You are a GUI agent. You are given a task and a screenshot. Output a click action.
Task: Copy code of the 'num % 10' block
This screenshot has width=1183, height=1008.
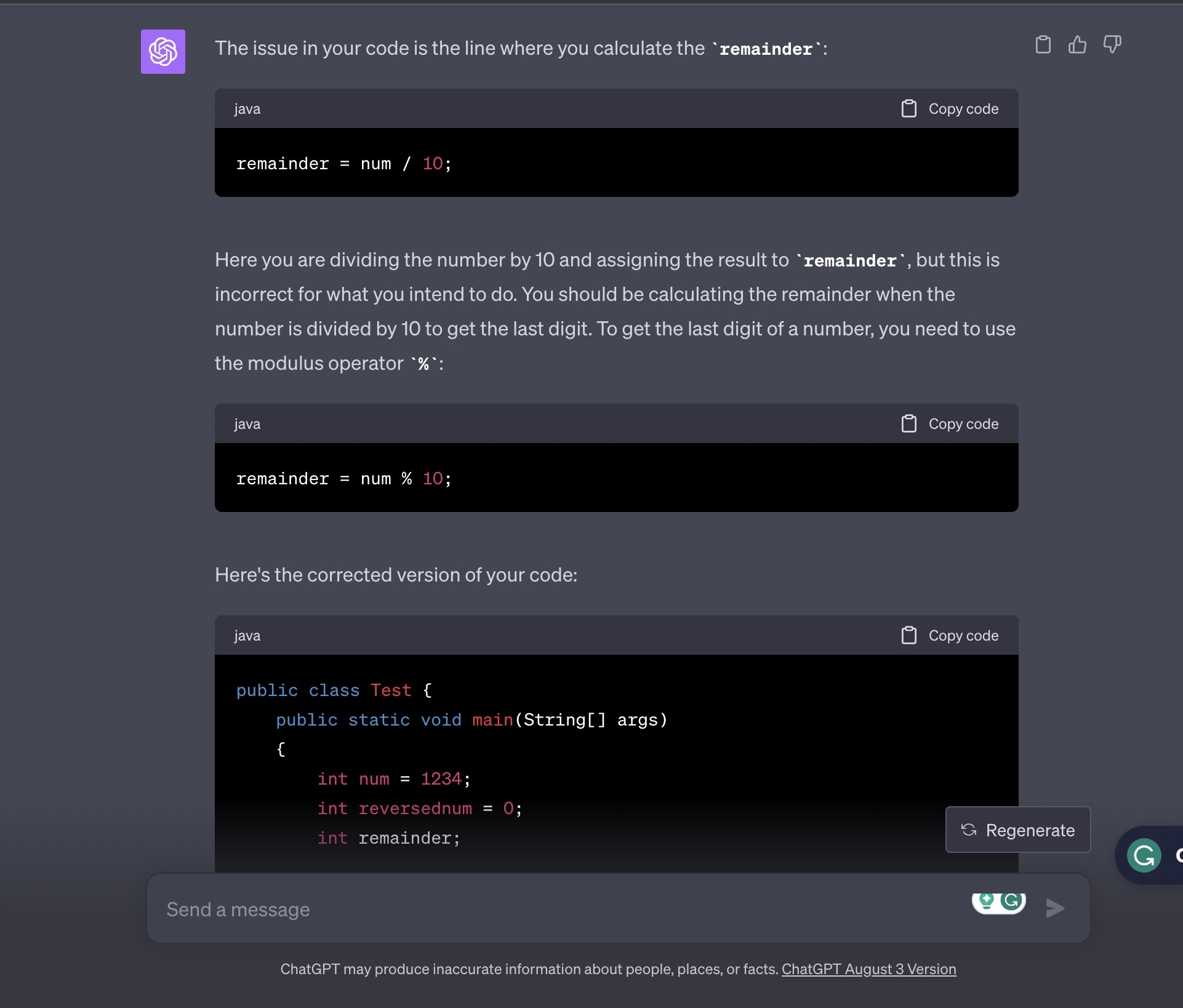coord(950,424)
